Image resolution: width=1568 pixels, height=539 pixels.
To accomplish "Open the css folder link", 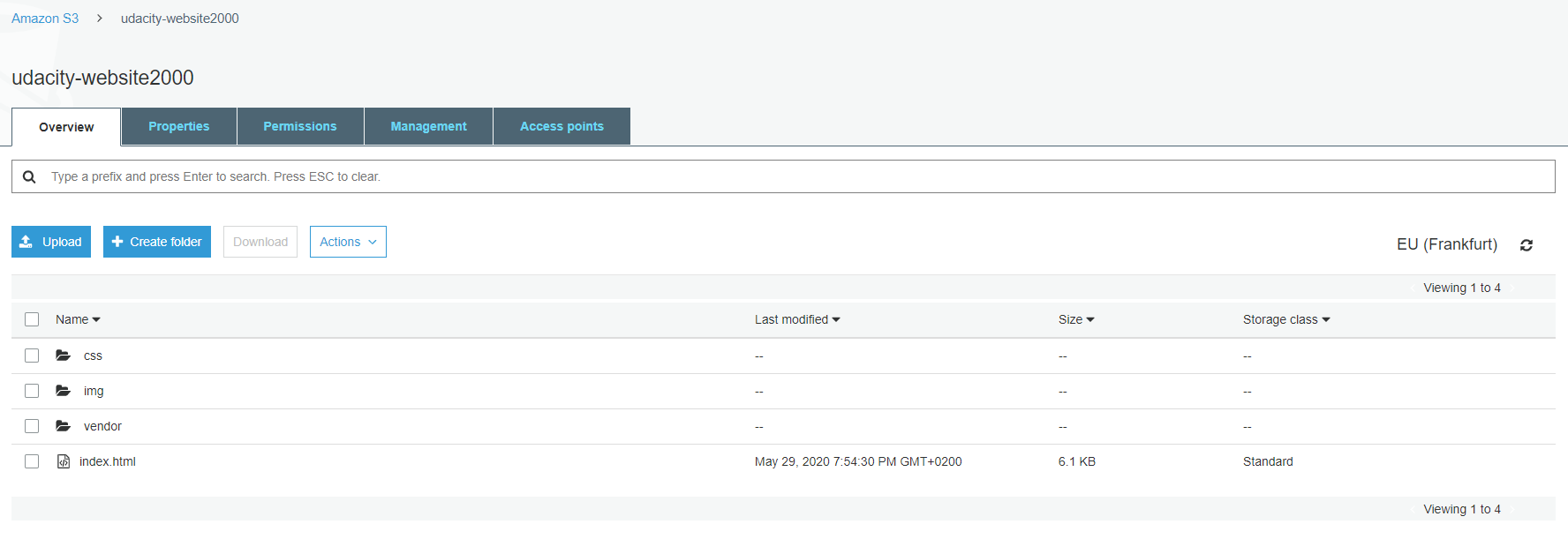I will click(x=93, y=356).
